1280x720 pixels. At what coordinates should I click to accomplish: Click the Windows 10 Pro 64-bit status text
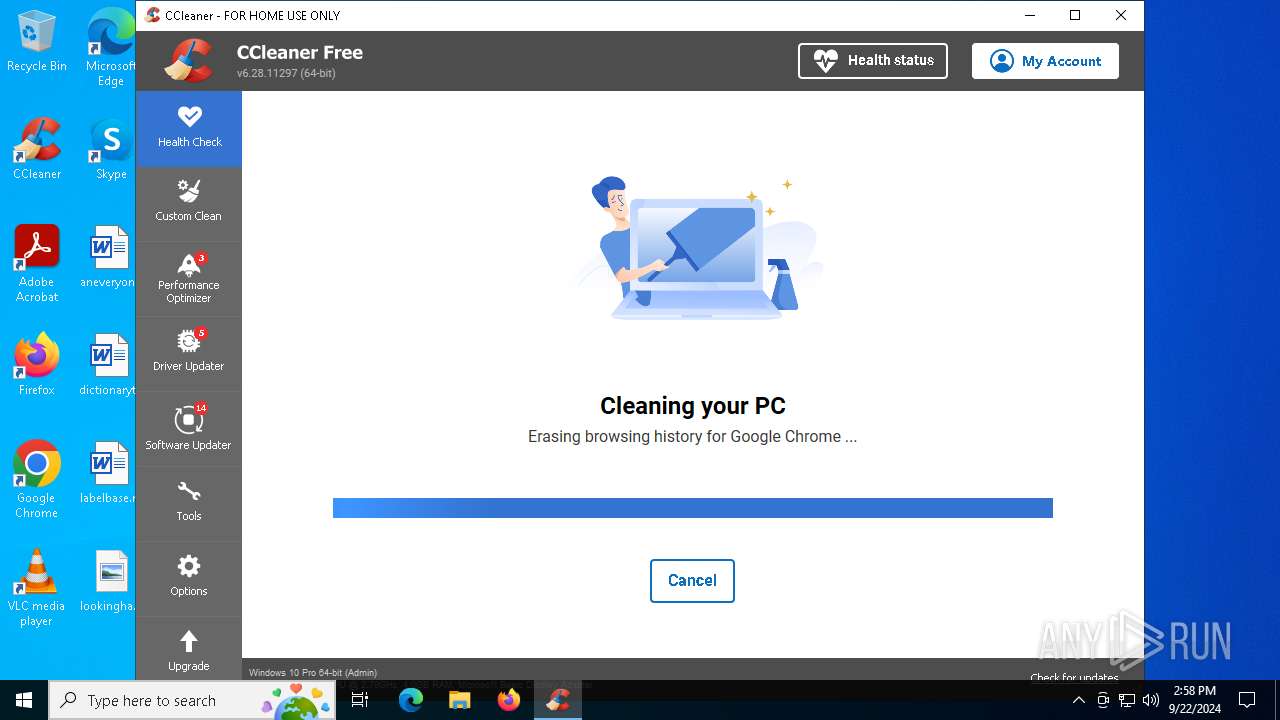[313, 673]
